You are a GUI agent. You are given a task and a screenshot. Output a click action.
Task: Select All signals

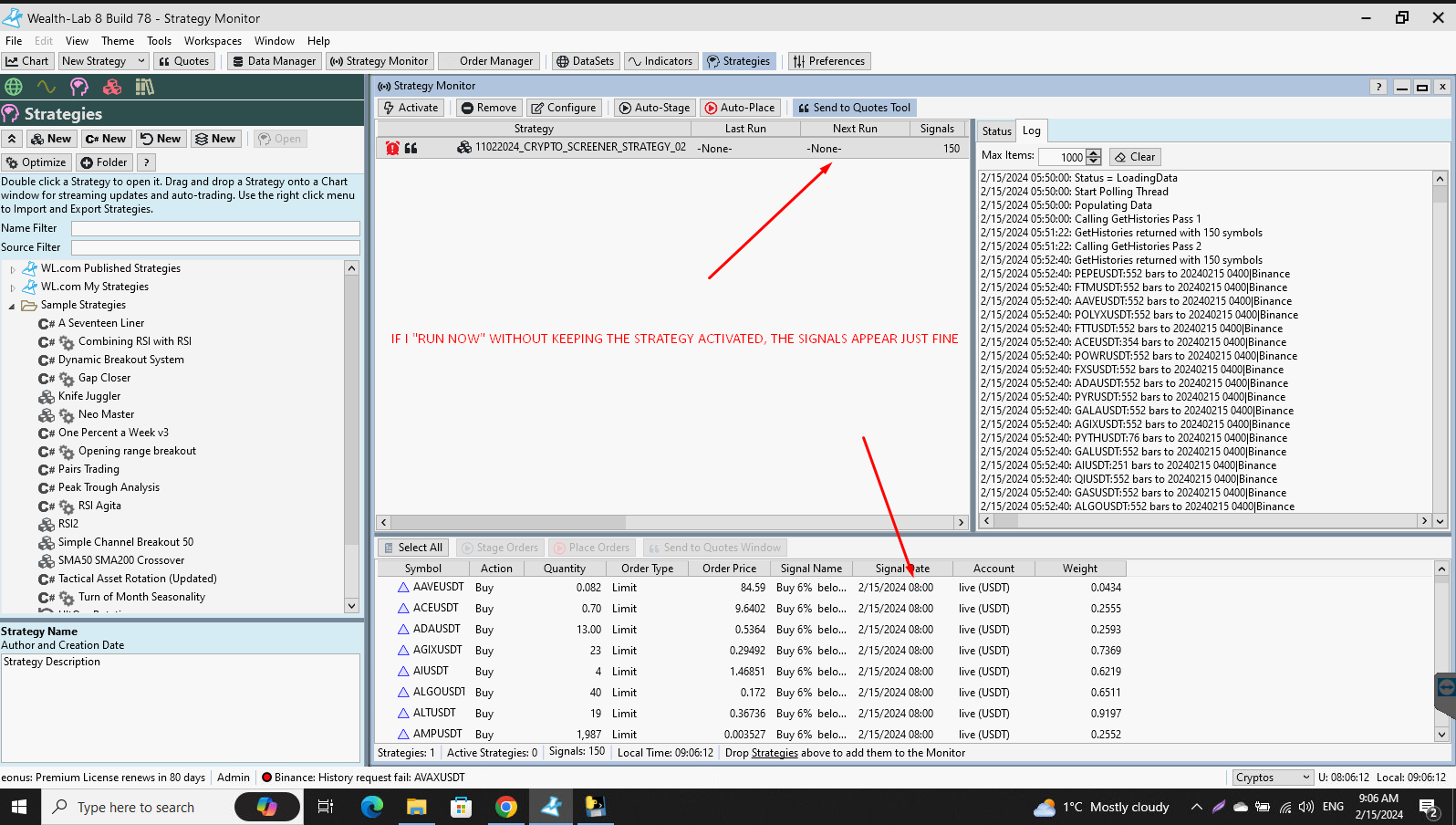(x=413, y=548)
